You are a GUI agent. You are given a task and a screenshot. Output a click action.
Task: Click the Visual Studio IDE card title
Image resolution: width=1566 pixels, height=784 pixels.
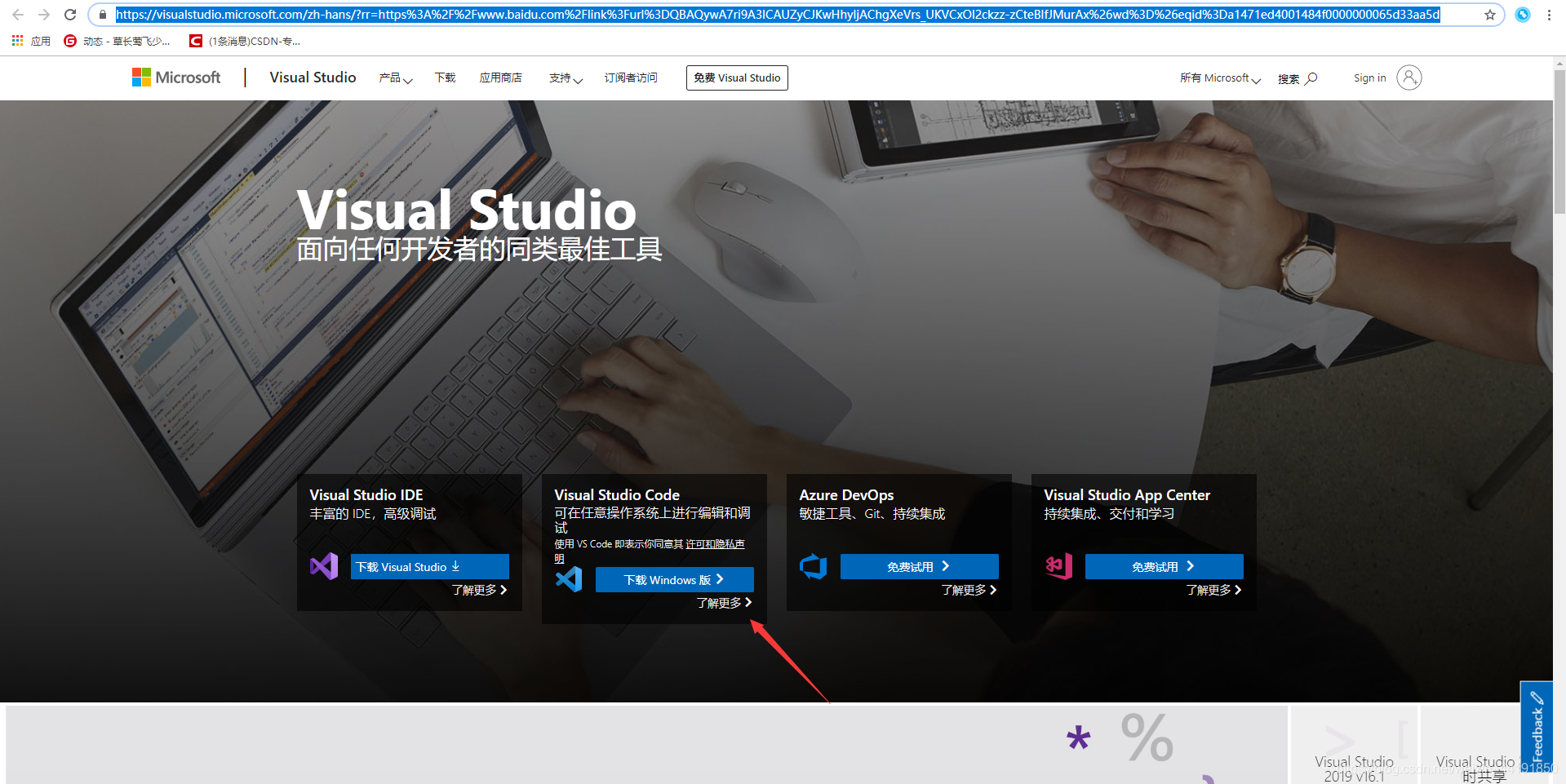tap(366, 495)
